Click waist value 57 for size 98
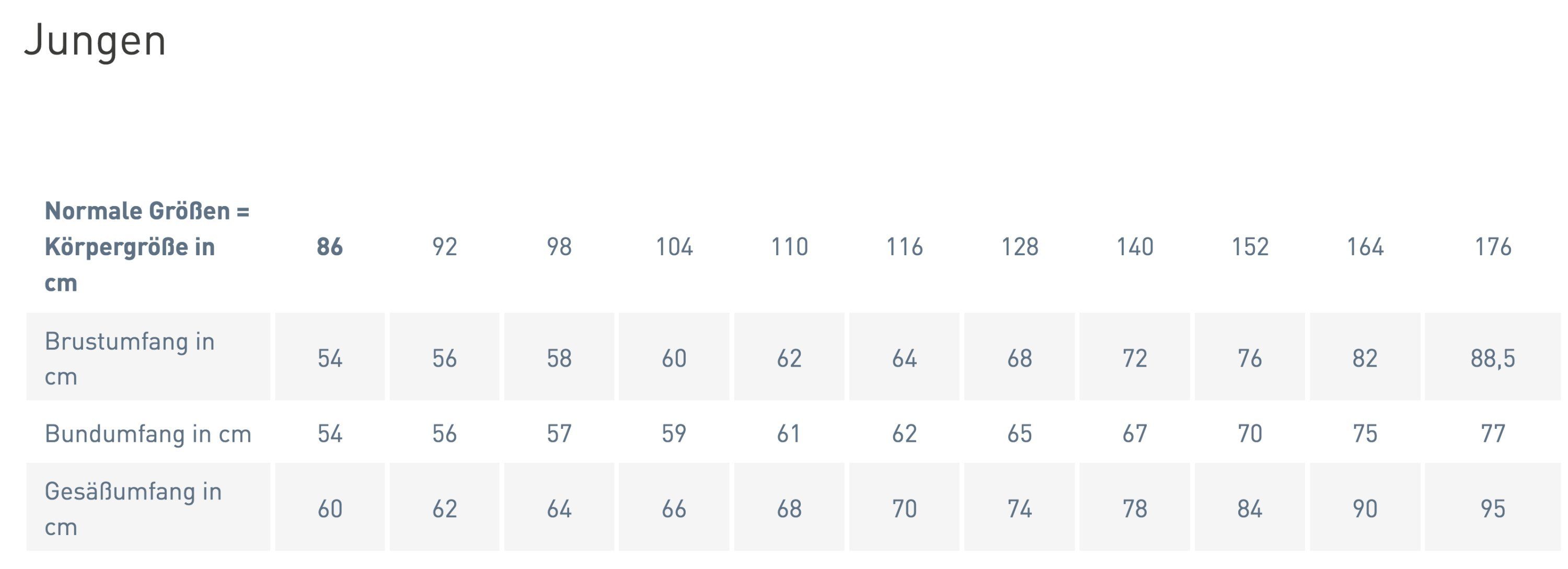The height and width of the screenshot is (569, 1568). pos(559,434)
